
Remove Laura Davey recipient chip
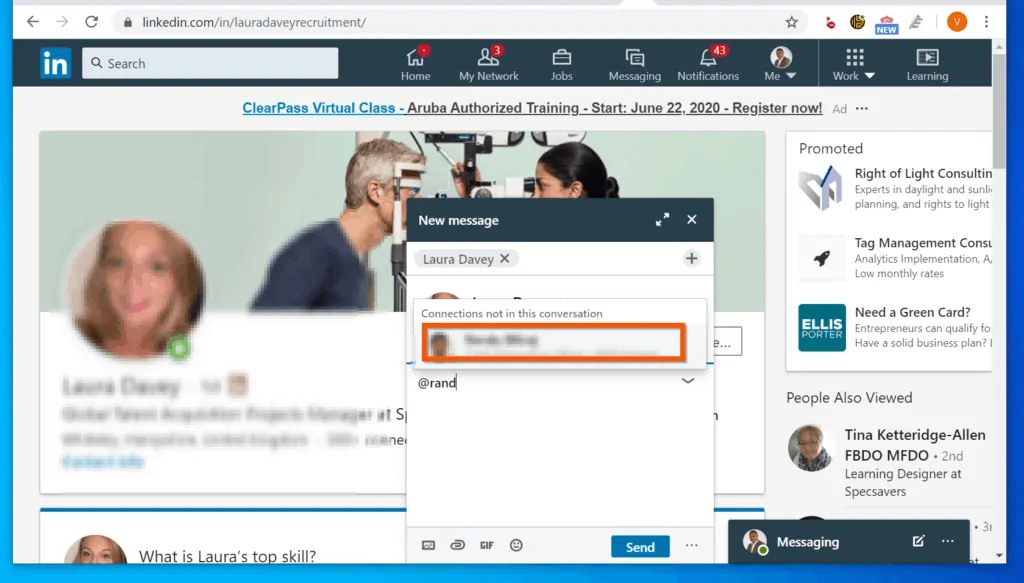(505, 259)
